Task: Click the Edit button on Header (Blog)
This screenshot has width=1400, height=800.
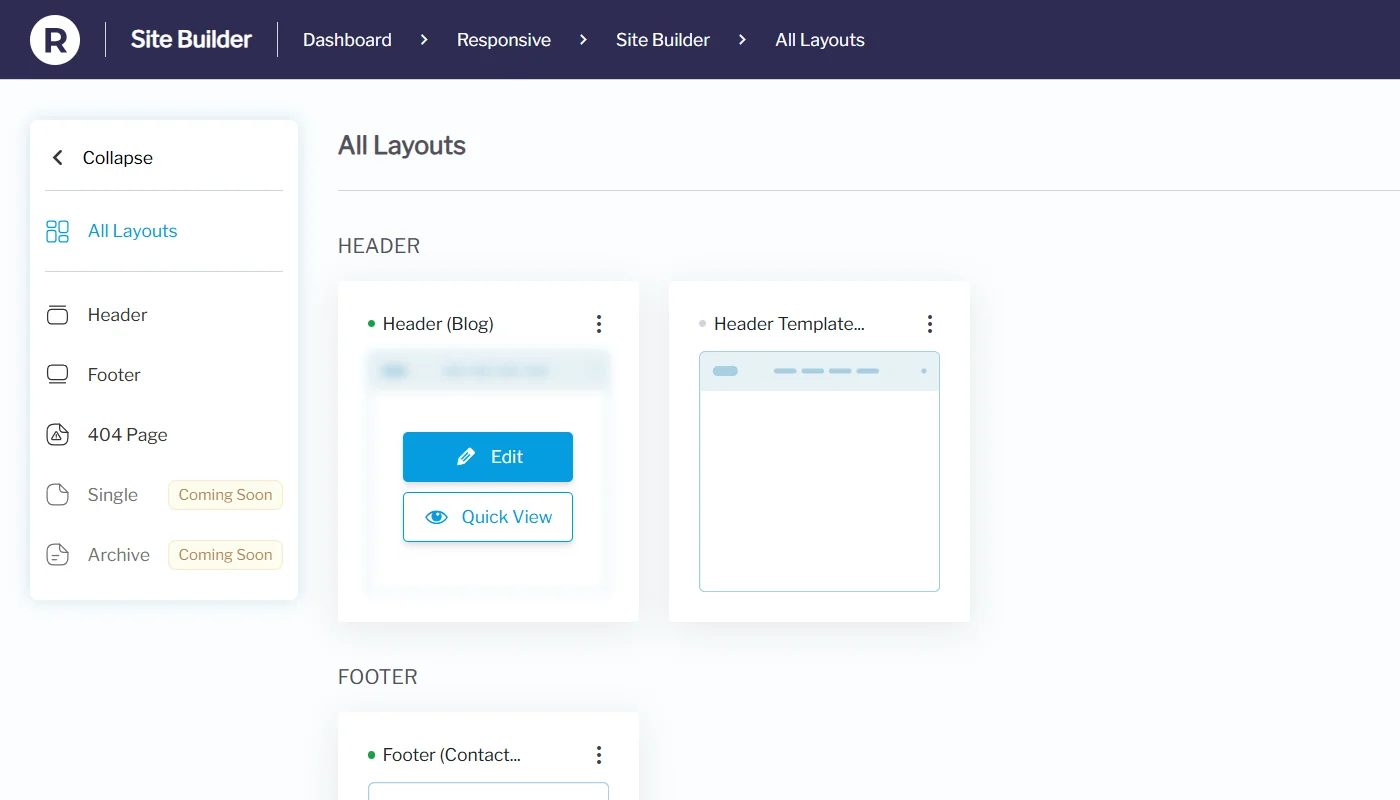Action: (x=488, y=457)
